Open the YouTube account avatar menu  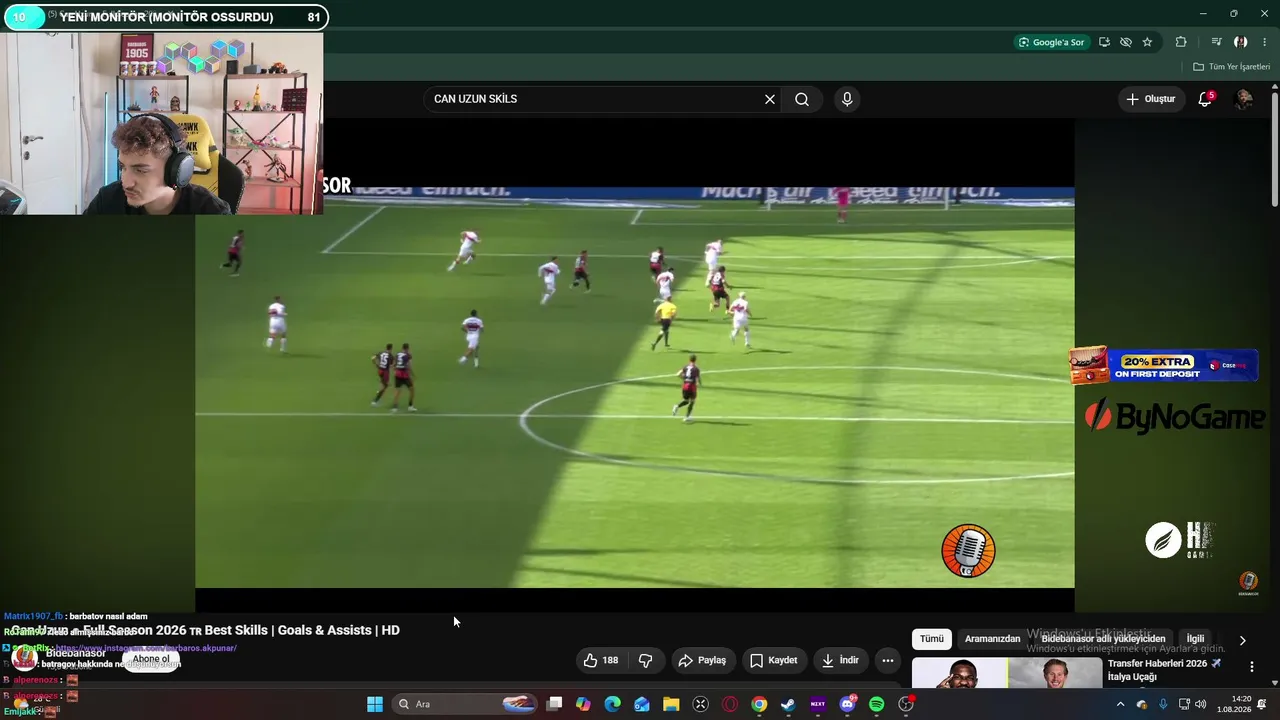[x=1243, y=99]
